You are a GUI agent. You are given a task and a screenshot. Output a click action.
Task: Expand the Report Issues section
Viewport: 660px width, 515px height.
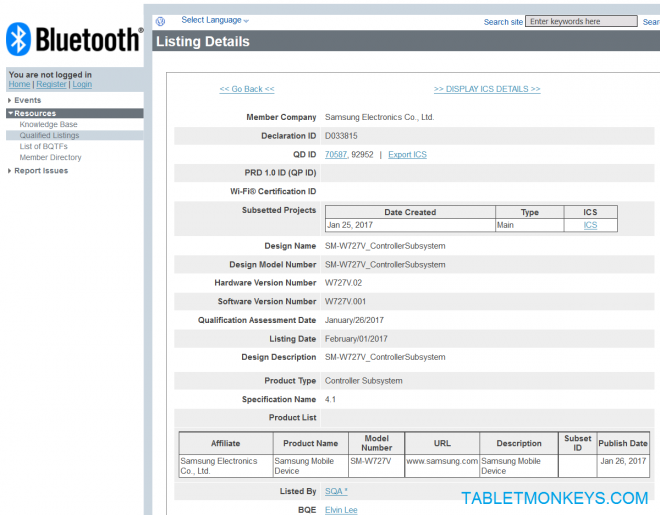click(38, 171)
